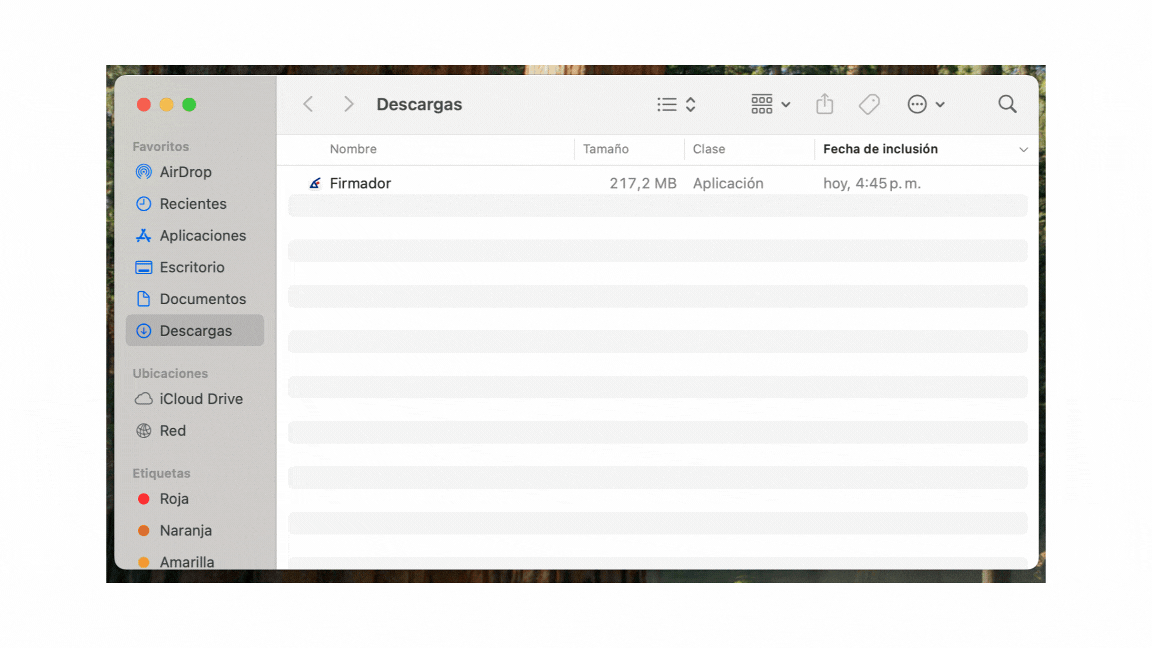Screen dimensions: 1152x648
Task: Click the search magnifier icon
Action: coord(1007,104)
